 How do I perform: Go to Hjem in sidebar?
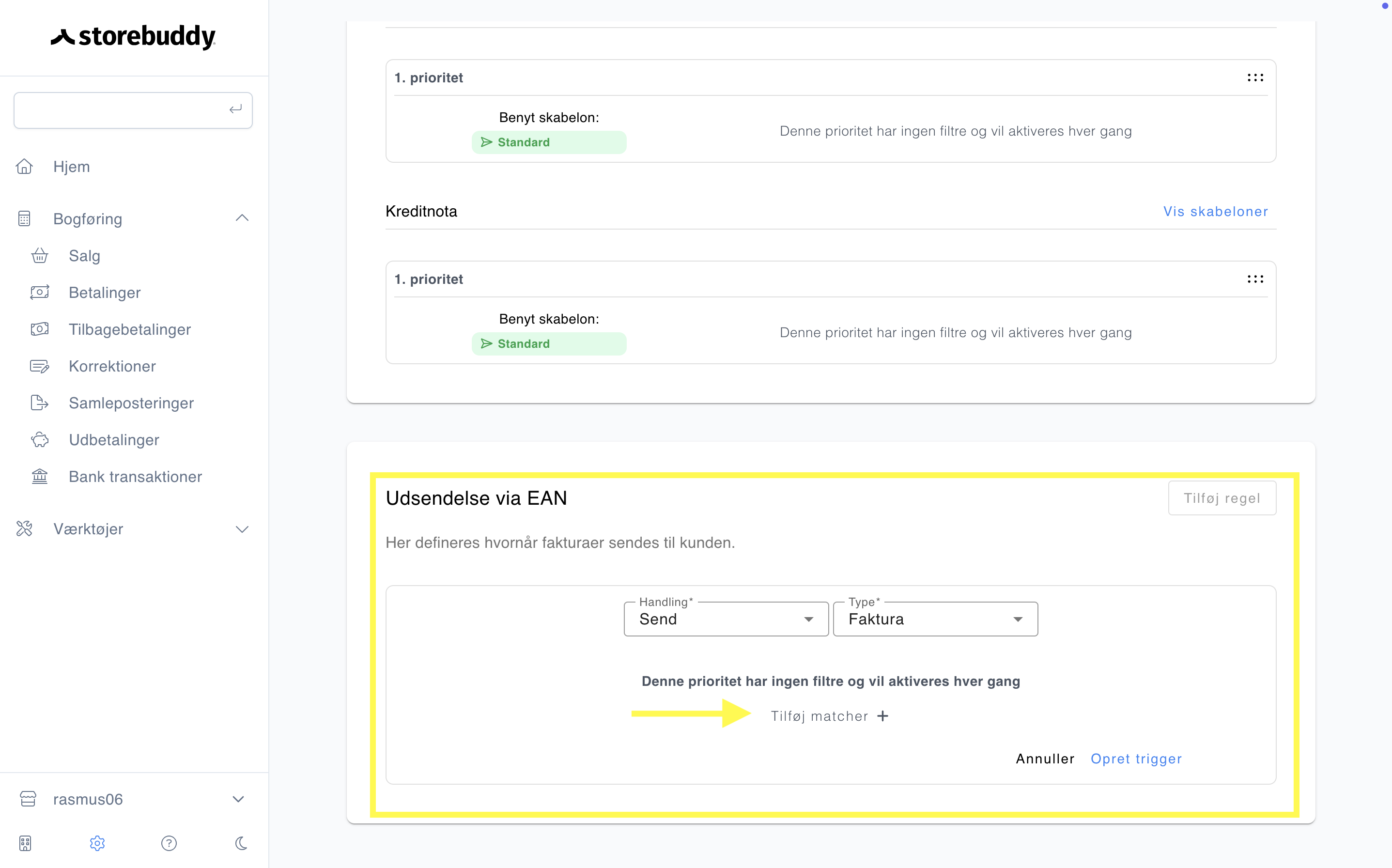pos(72,167)
